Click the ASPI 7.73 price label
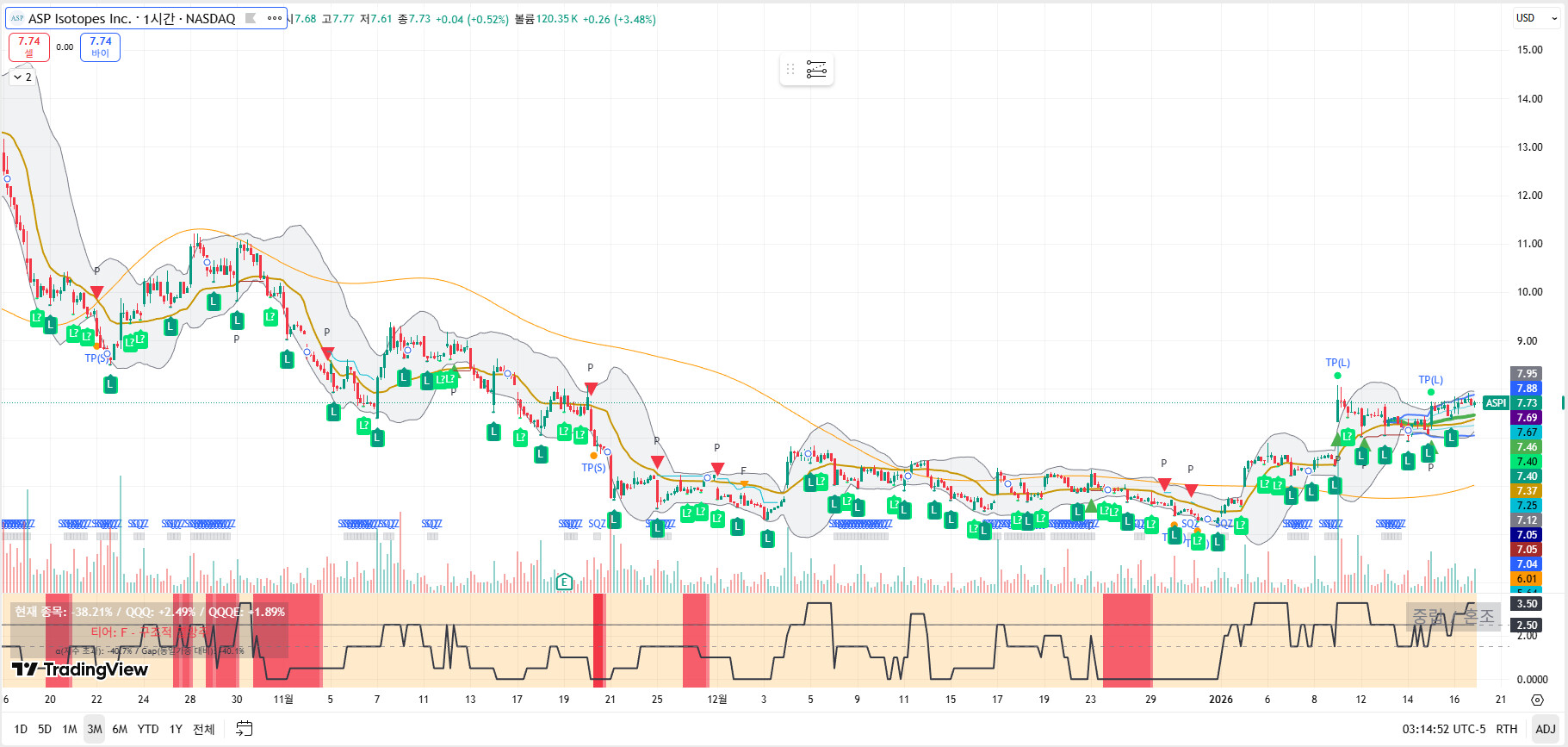 1511,403
